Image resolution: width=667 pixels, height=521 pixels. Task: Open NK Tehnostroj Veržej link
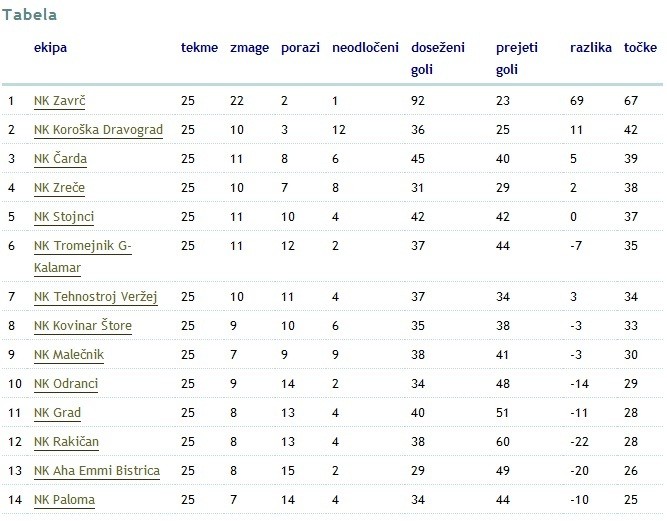pyautogui.click(x=96, y=297)
